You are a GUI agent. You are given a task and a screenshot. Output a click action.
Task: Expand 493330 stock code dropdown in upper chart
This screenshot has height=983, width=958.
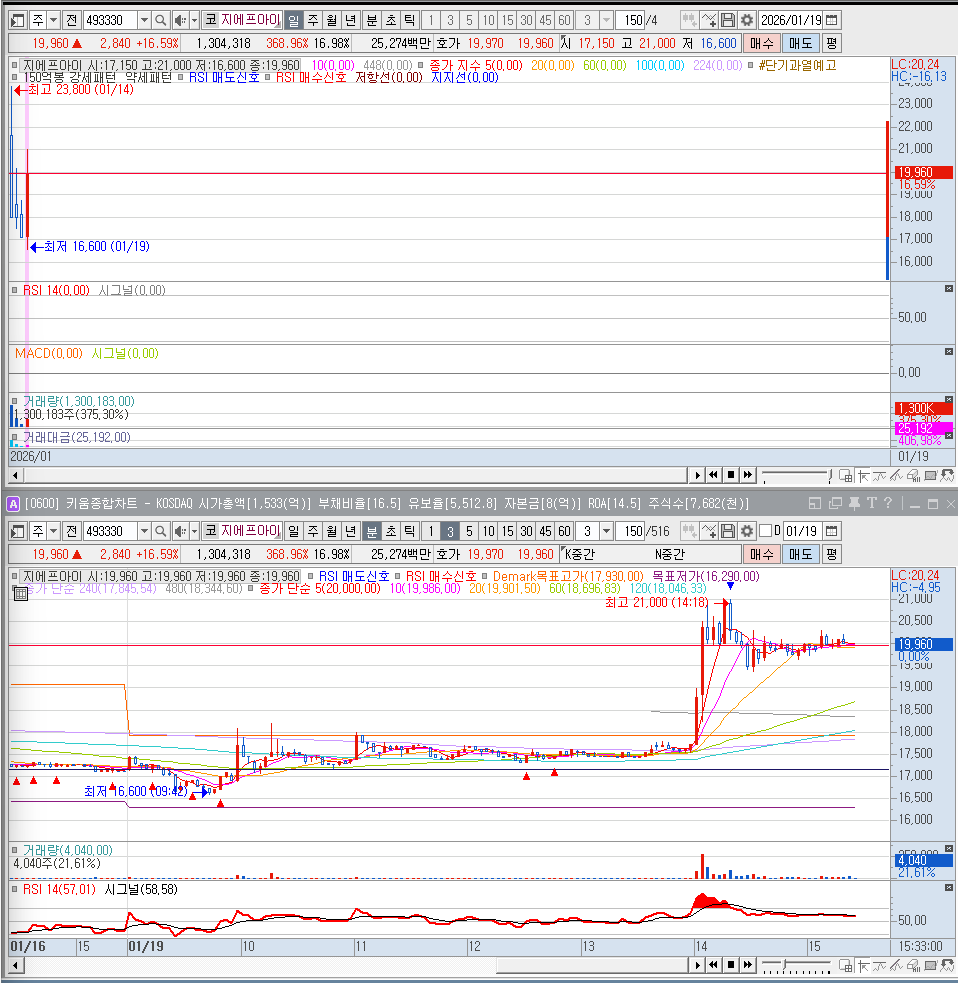point(144,20)
